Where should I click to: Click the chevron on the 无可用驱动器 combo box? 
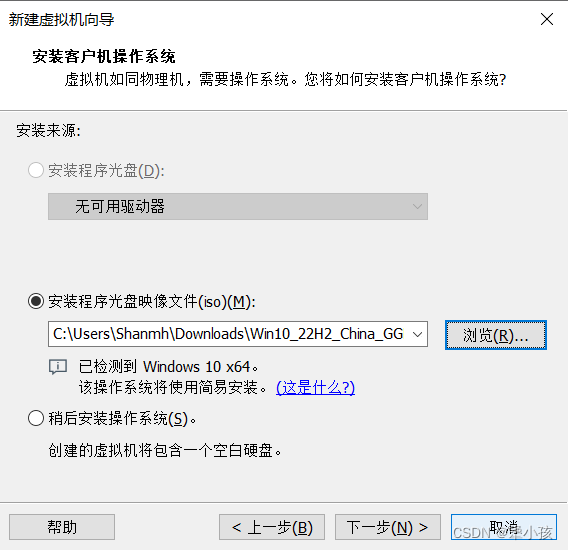(x=417, y=207)
